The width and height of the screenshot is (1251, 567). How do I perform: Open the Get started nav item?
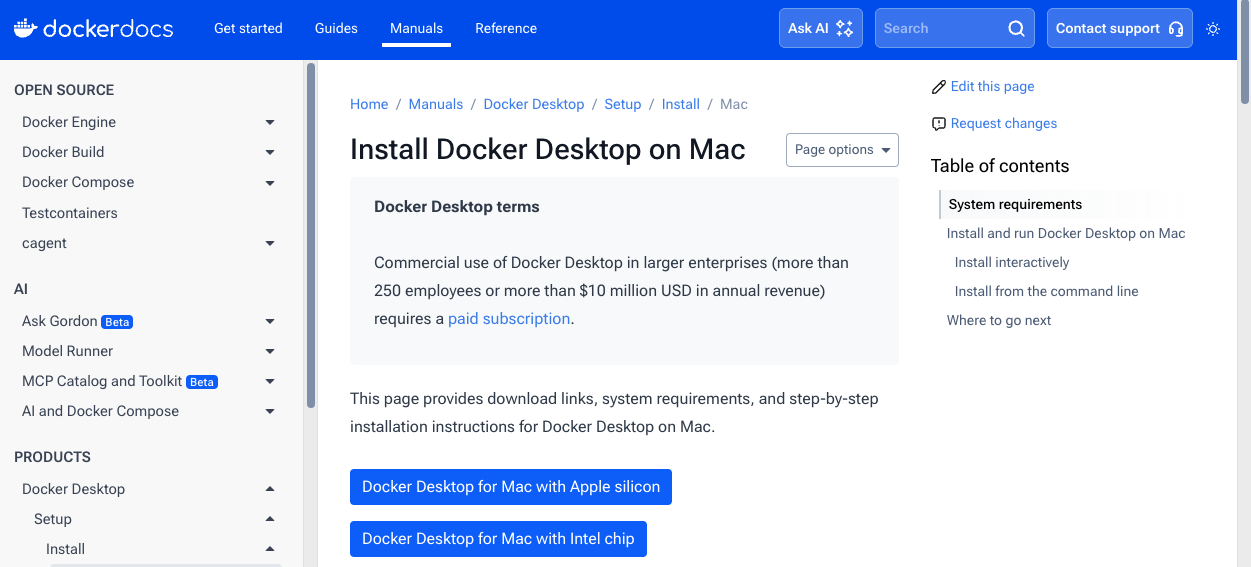[x=248, y=28]
